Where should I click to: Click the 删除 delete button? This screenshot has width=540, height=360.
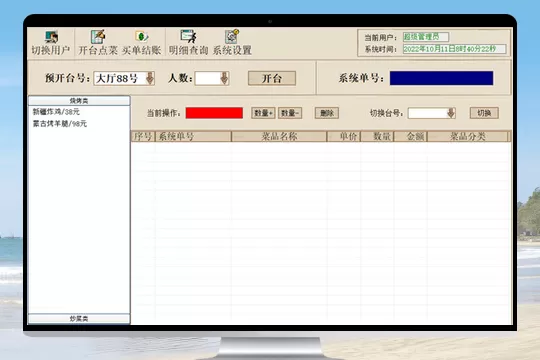pyautogui.click(x=327, y=113)
